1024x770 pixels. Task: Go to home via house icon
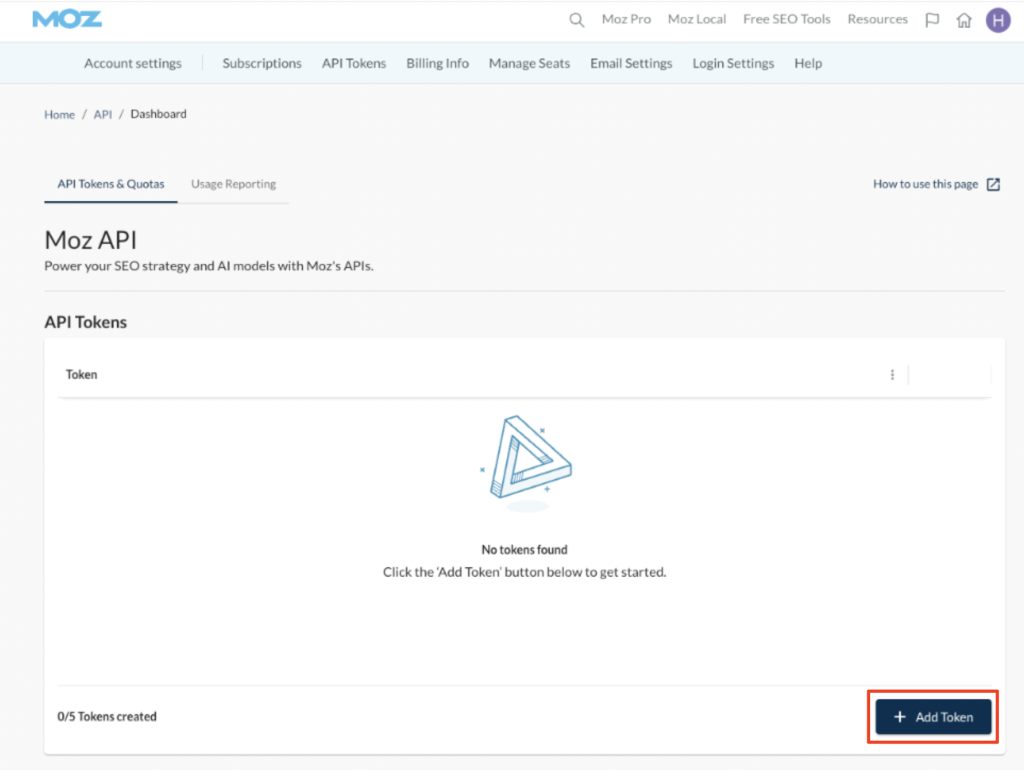pos(964,20)
